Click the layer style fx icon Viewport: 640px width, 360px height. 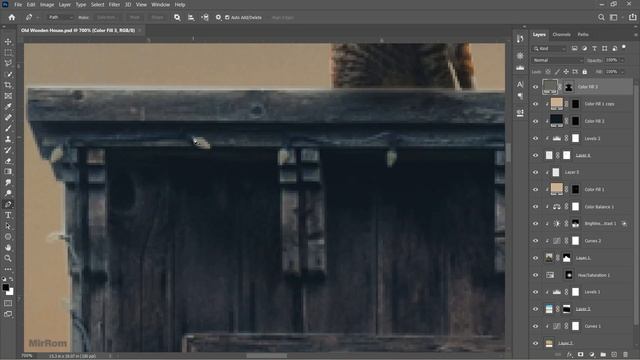coord(569,355)
